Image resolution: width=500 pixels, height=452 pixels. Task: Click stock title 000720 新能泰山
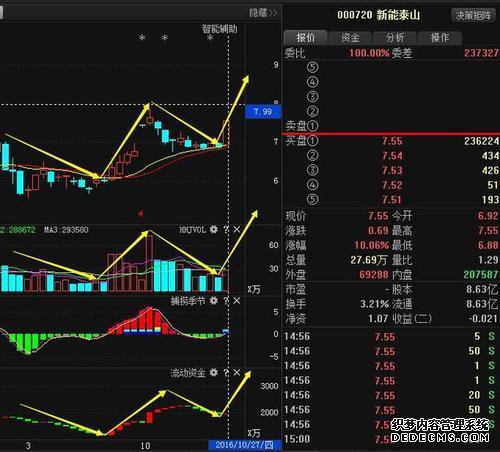pos(379,15)
